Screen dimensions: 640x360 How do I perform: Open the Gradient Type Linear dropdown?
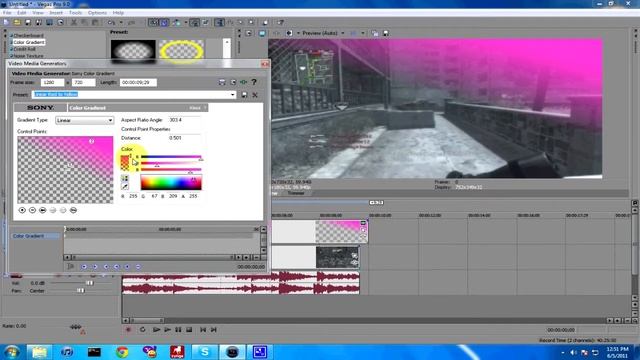(x=84, y=120)
